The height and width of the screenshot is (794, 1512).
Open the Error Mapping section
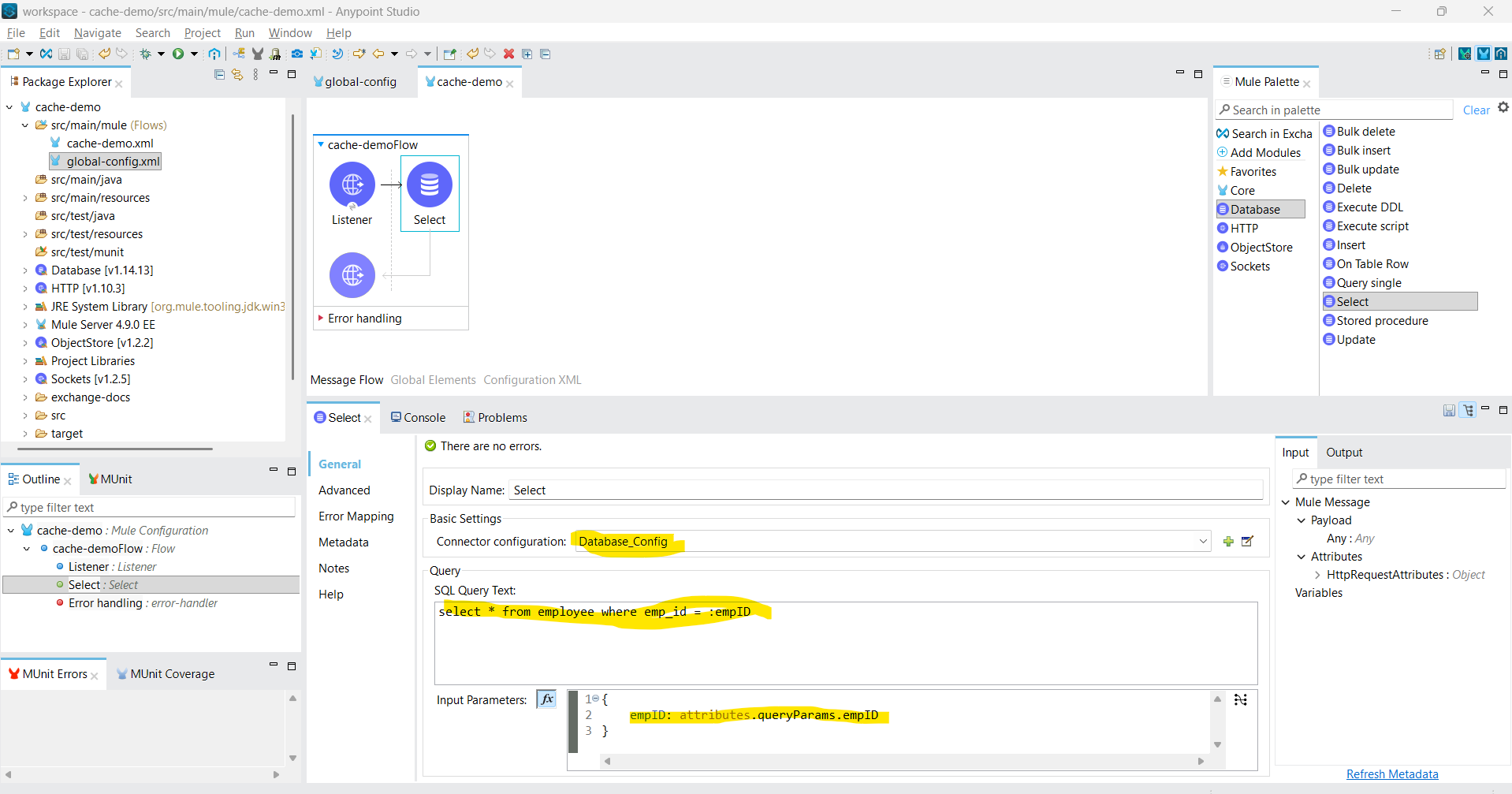pos(356,516)
